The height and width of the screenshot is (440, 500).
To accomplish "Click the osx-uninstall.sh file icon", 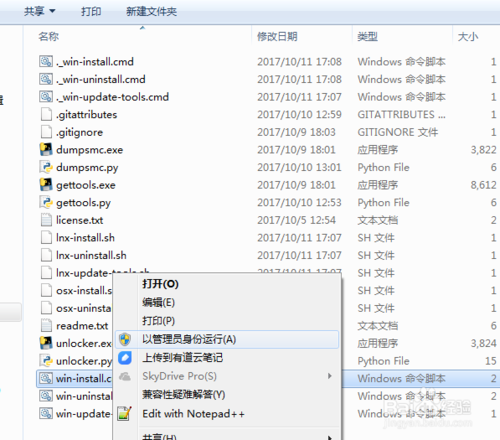I will click(46, 308).
